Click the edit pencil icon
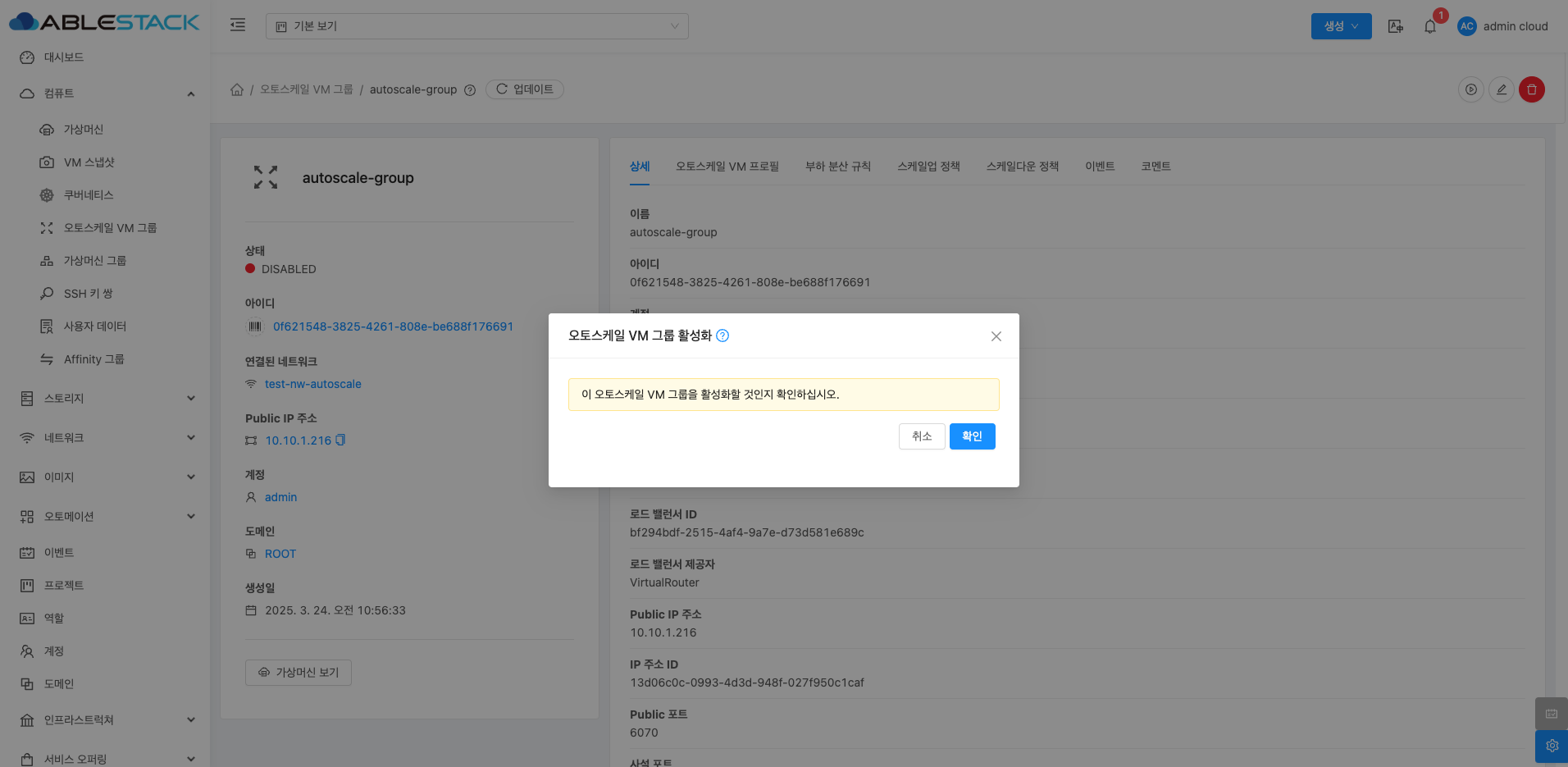 coord(1501,89)
